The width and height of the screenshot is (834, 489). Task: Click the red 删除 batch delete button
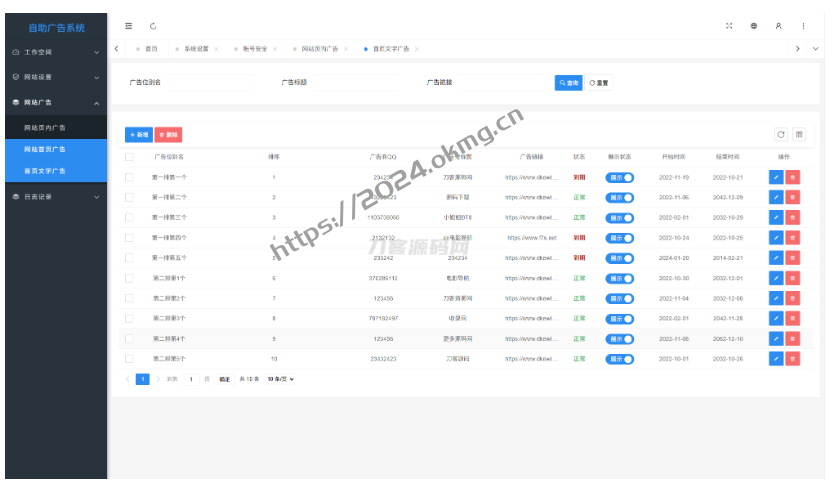click(168, 135)
